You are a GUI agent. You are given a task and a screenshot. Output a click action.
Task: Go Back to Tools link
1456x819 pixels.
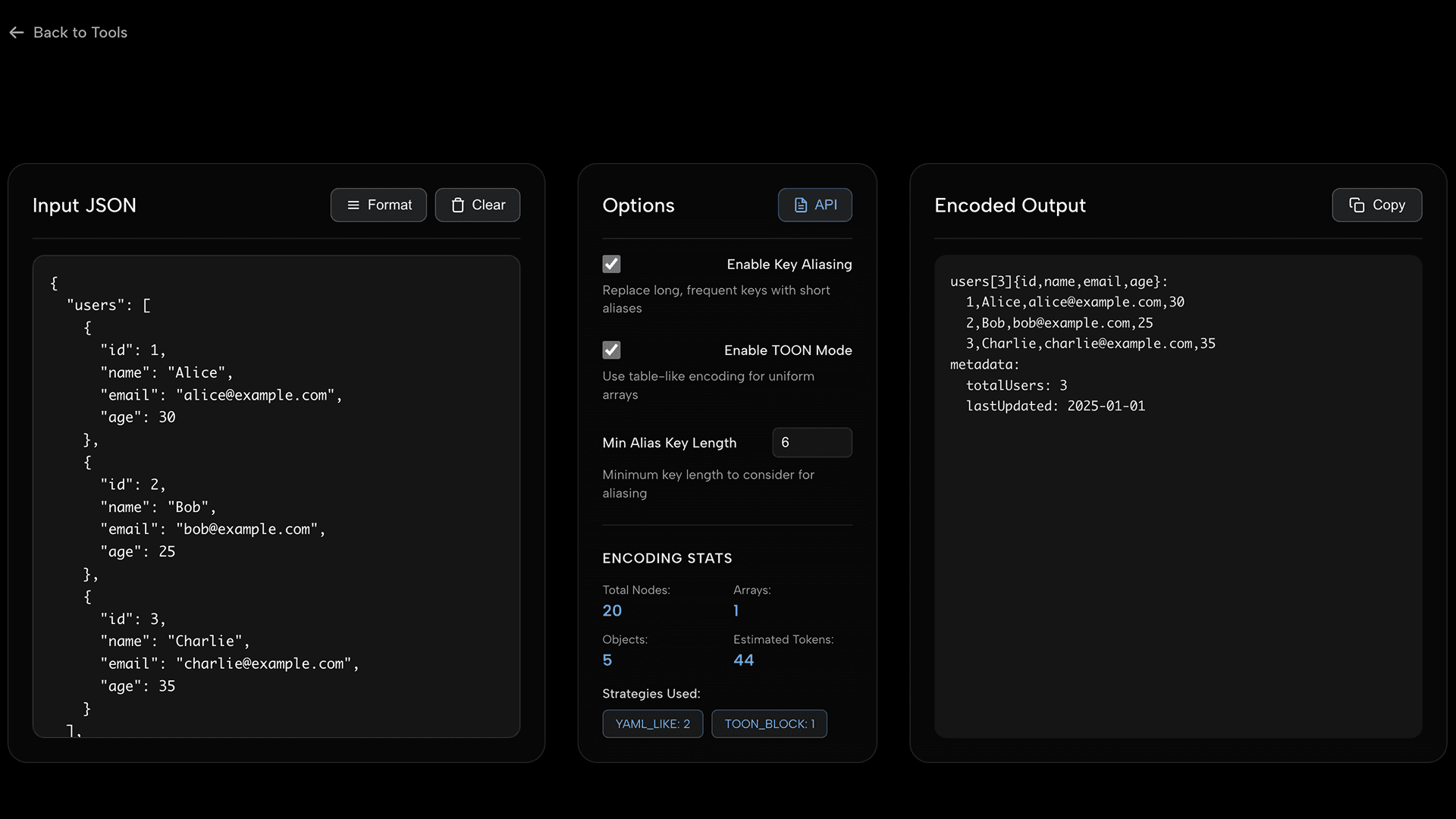coord(80,33)
